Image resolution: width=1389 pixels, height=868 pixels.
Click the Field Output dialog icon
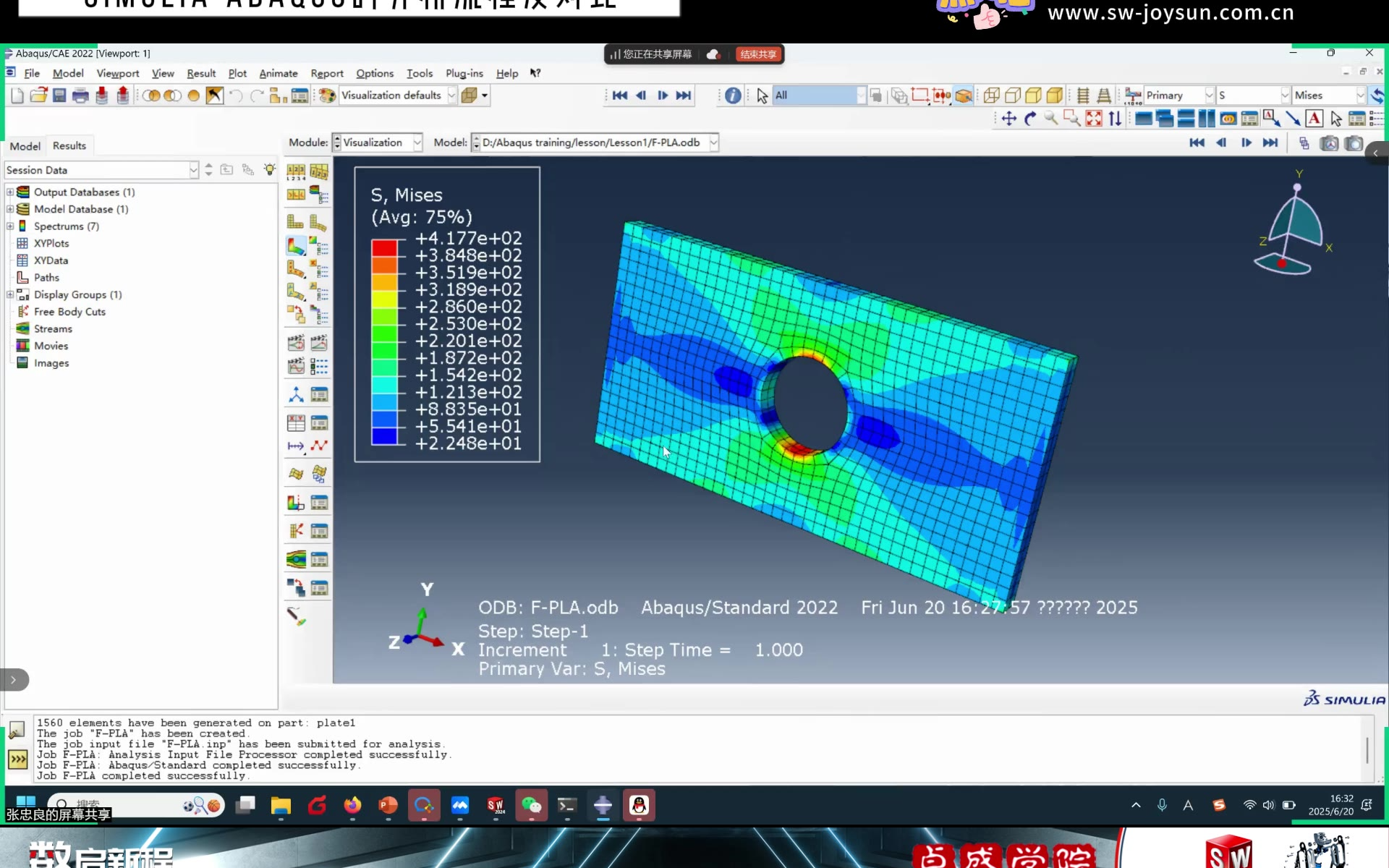point(1133,95)
